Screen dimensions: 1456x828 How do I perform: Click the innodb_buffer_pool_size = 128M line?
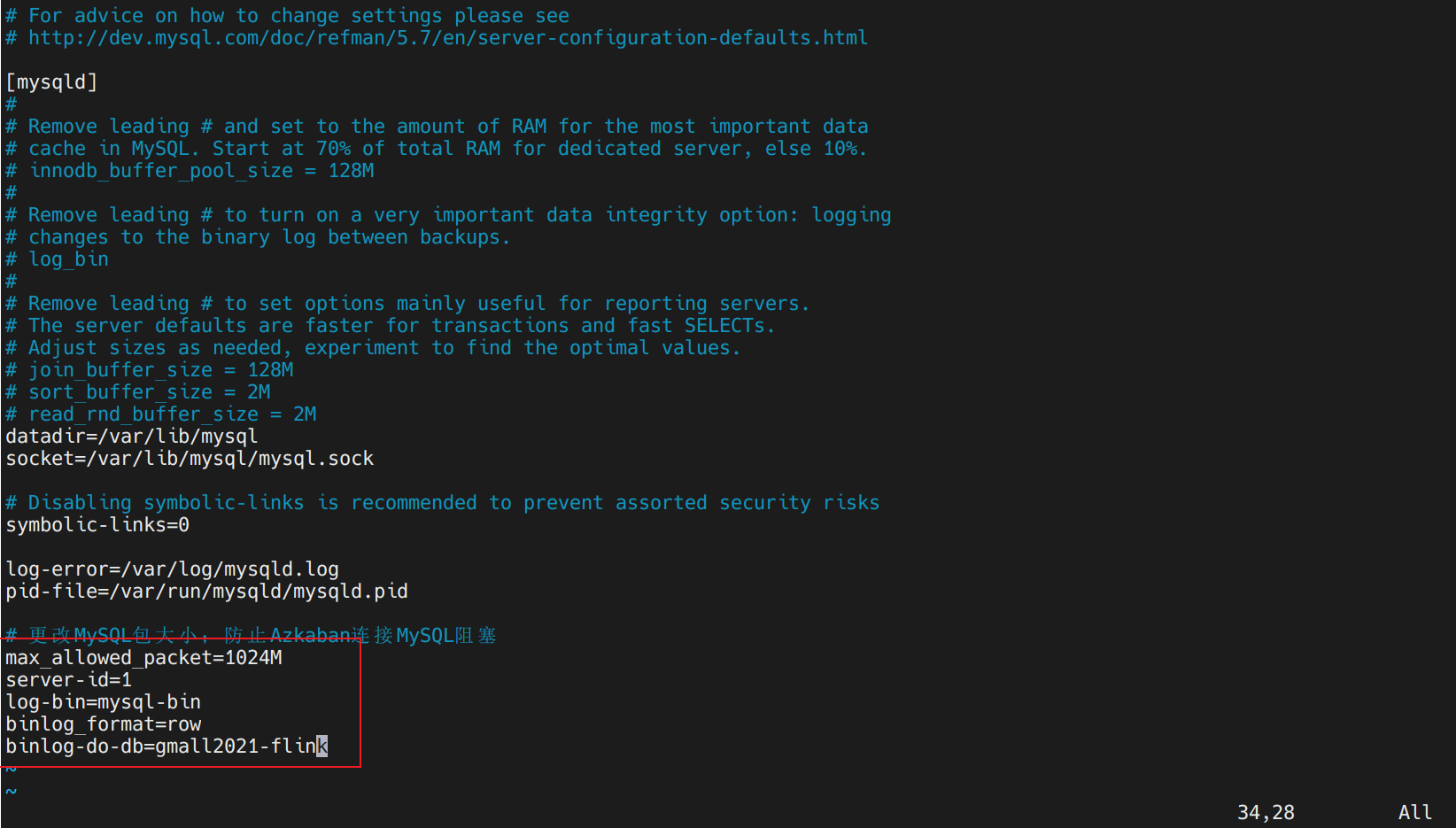click(x=190, y=171)
